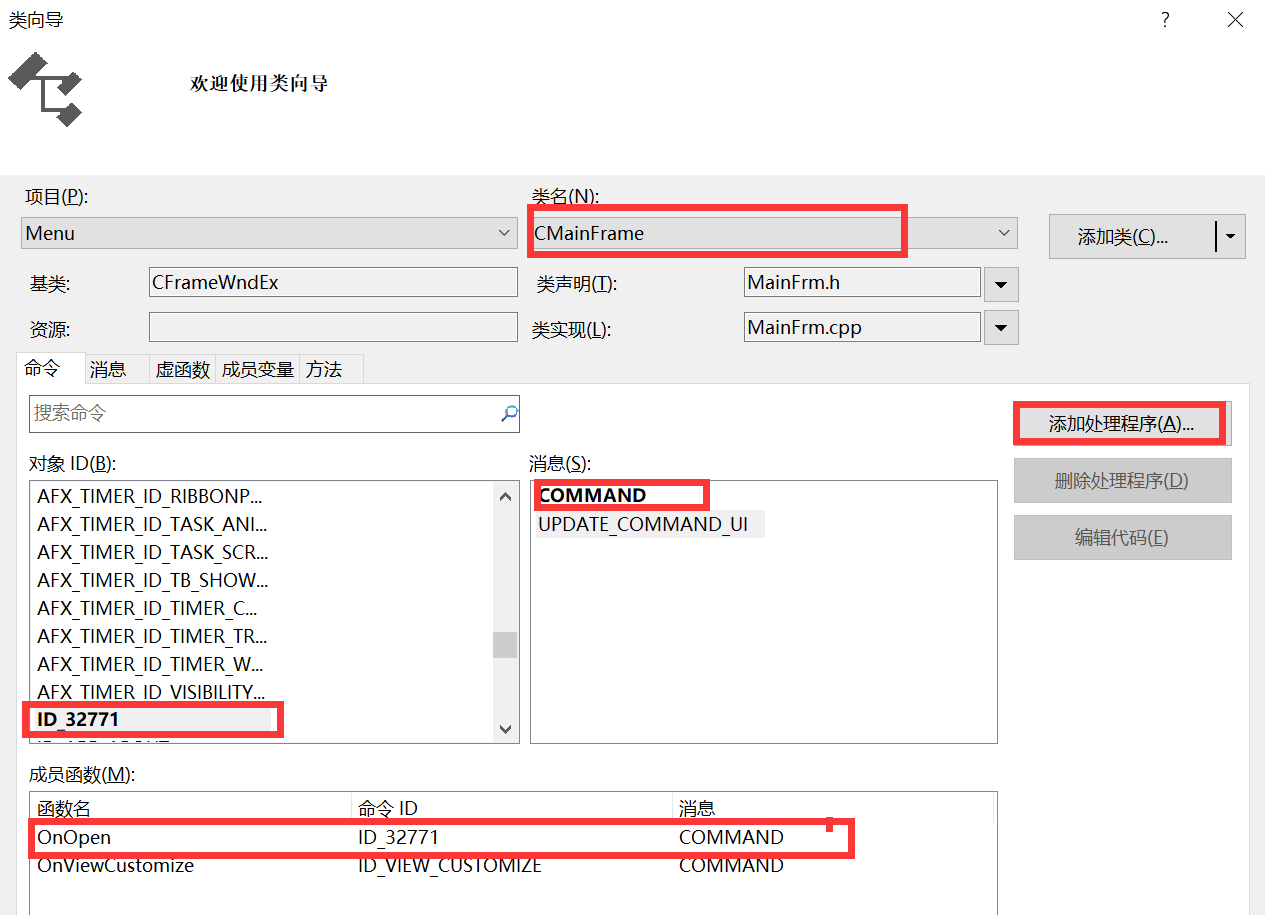Viewport: 1265px width, 915px height.
Task: Click the 基类 CFrameWndEx field
Action: 333,282
